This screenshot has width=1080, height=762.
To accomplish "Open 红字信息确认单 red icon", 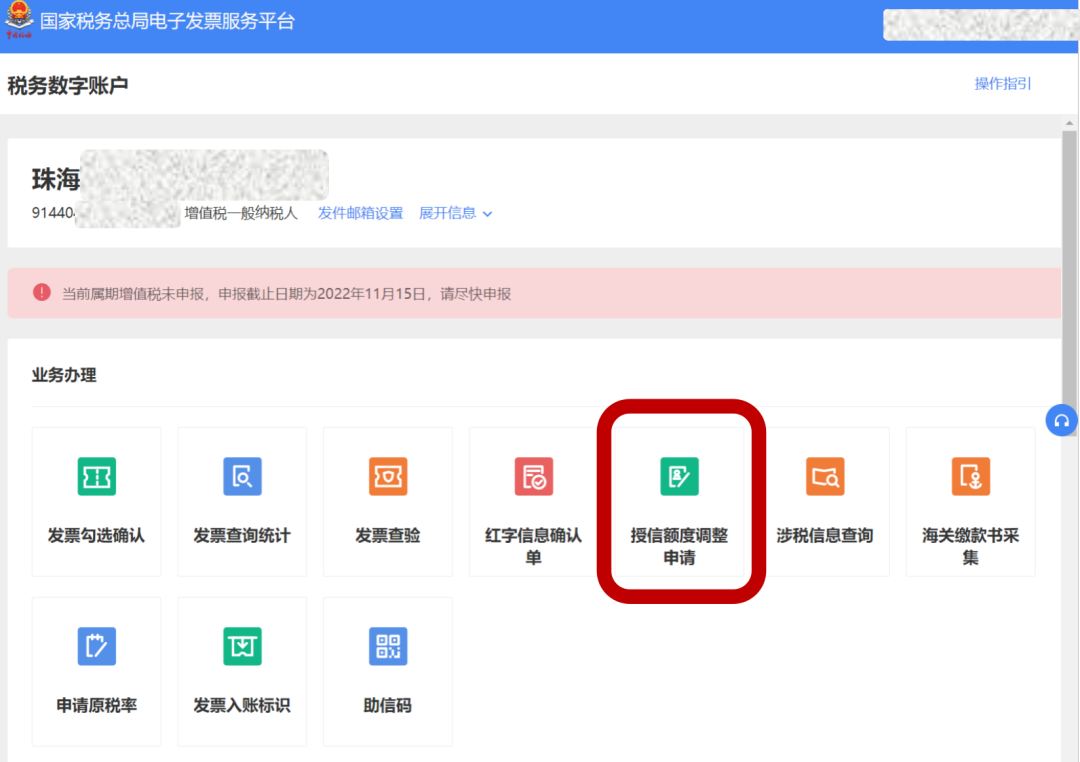I will point(534,476).
